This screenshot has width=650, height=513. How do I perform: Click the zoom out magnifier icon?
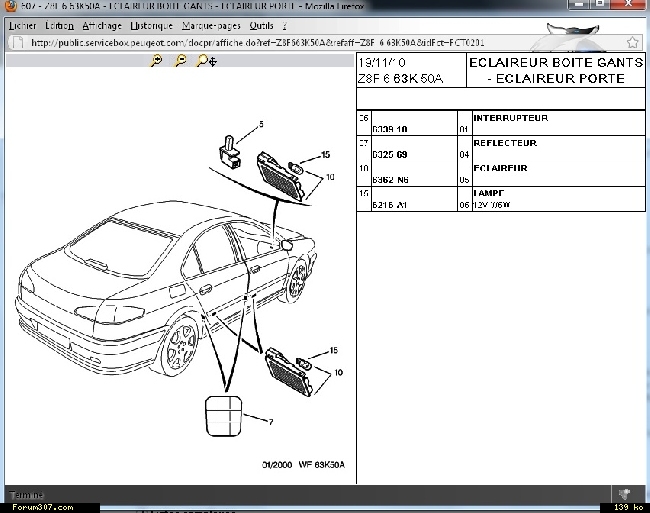(180, 61)
